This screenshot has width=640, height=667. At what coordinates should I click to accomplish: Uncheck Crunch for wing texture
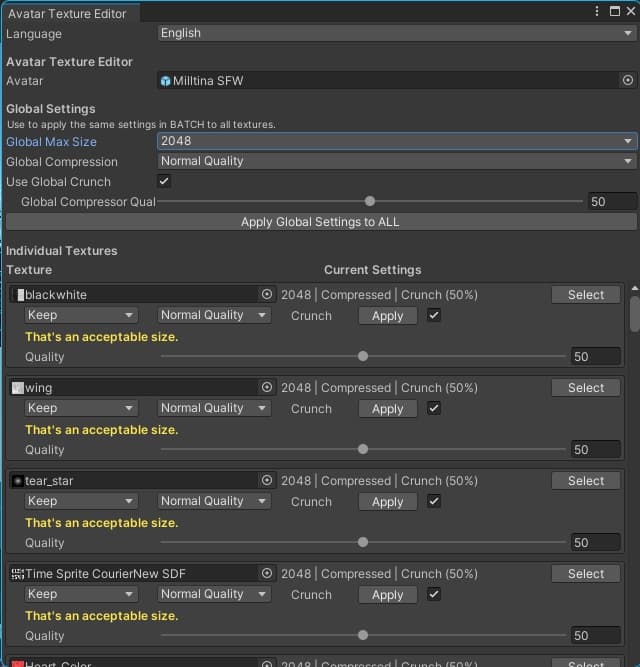434,408
